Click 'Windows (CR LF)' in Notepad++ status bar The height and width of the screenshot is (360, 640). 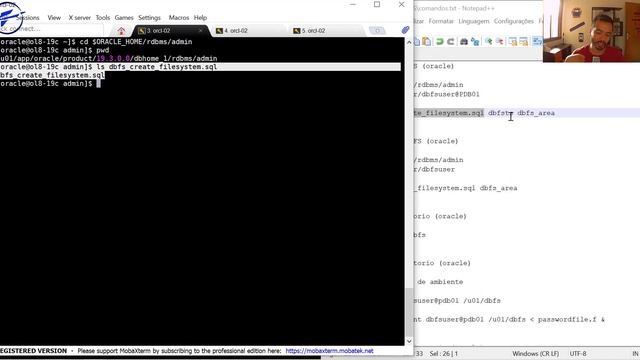click(536, 353)
